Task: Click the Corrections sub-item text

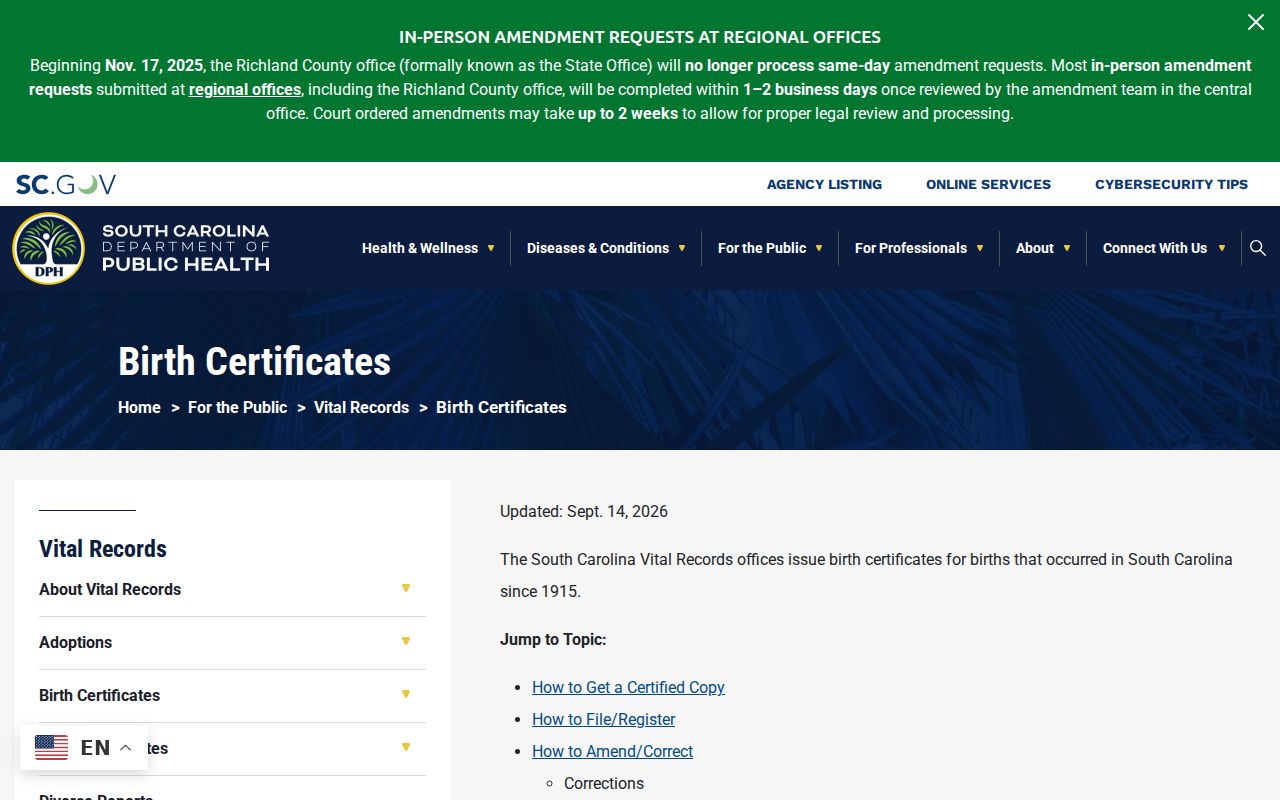Action: [x=604, y=783]
